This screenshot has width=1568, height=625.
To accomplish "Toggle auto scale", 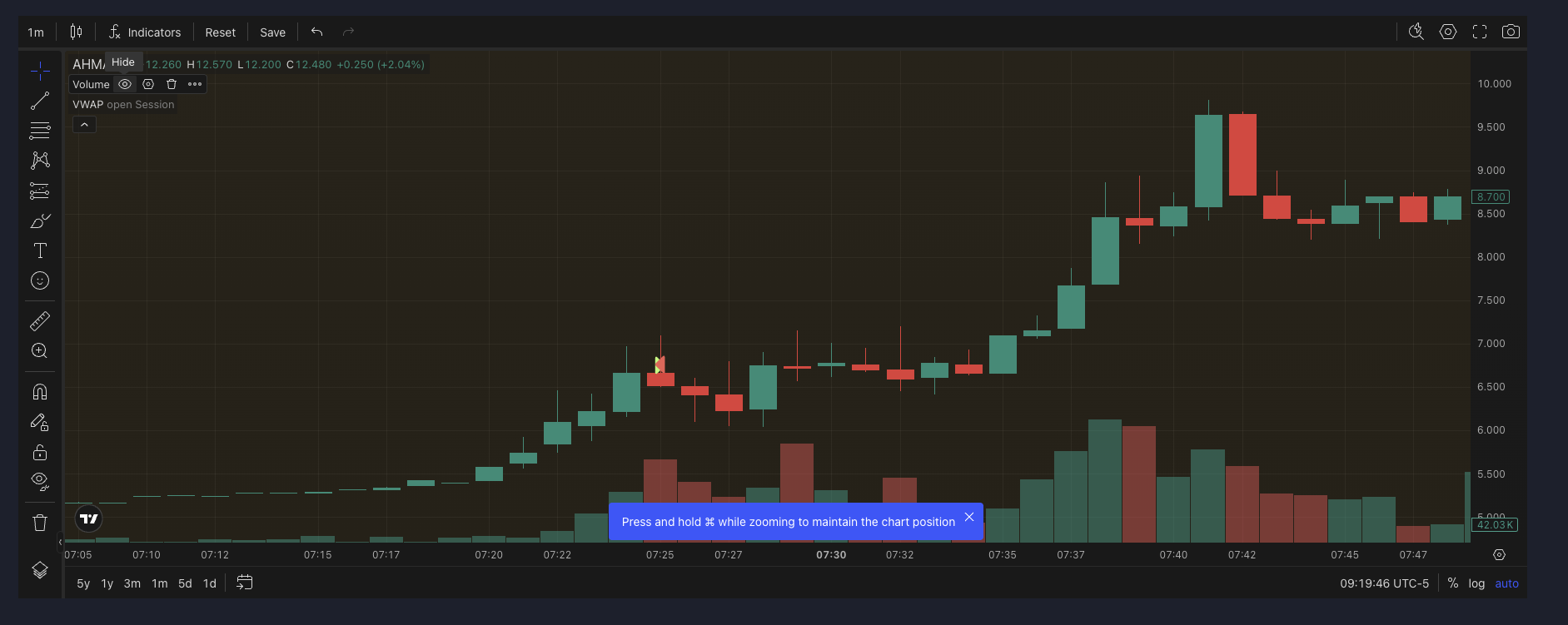I will coord(1506,583).
